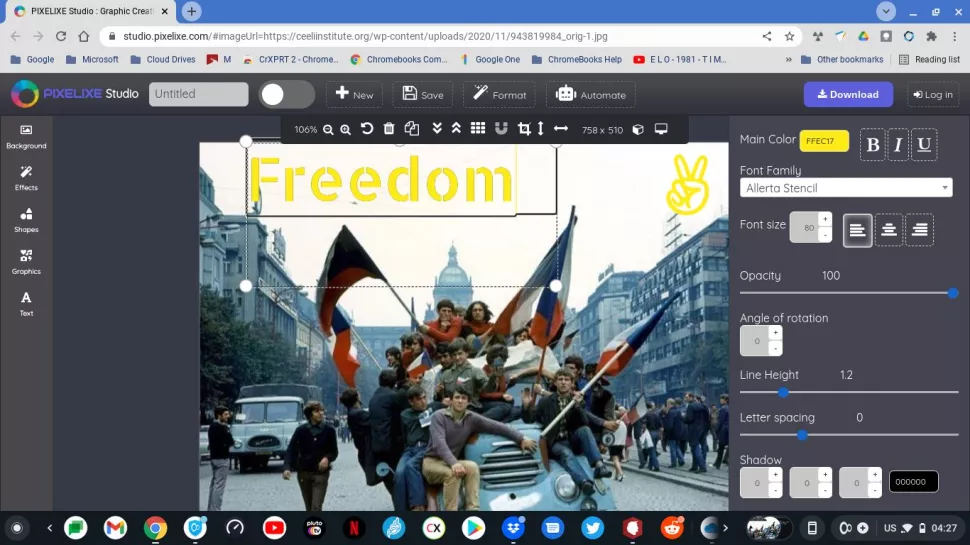Click the undo arrow in the canvas toolbar

click(x=367, y=129)
